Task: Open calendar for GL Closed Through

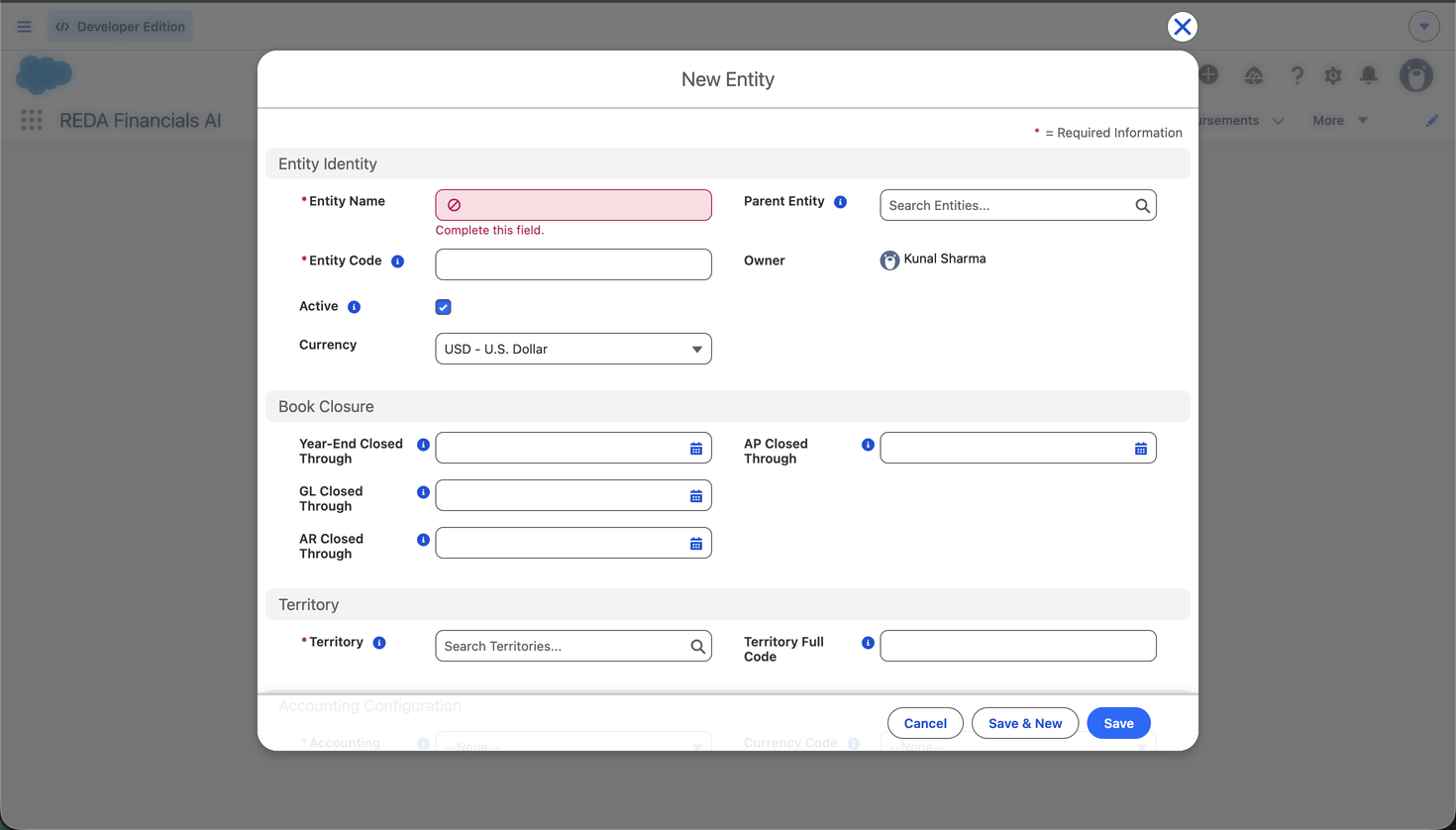Action: click(696, 496)
